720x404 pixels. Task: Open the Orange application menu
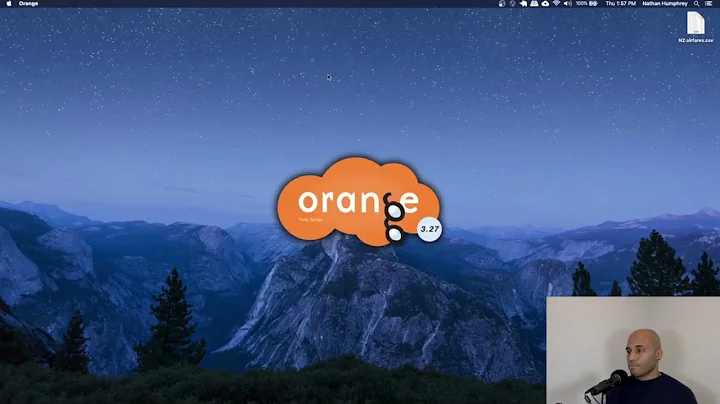tap(28, 3)
